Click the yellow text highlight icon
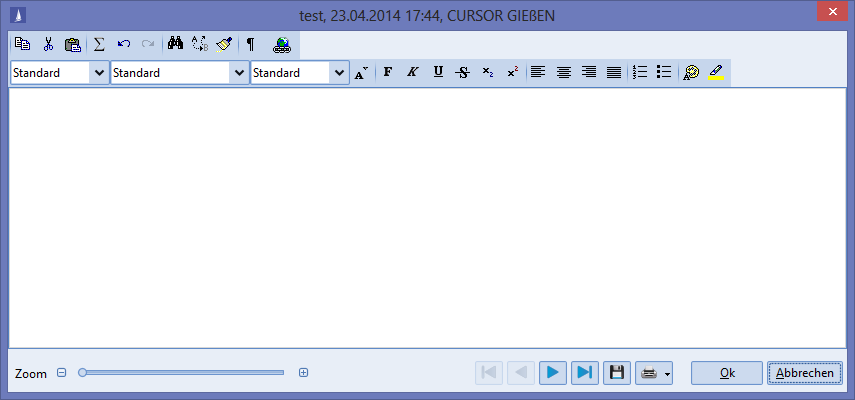 716,73
